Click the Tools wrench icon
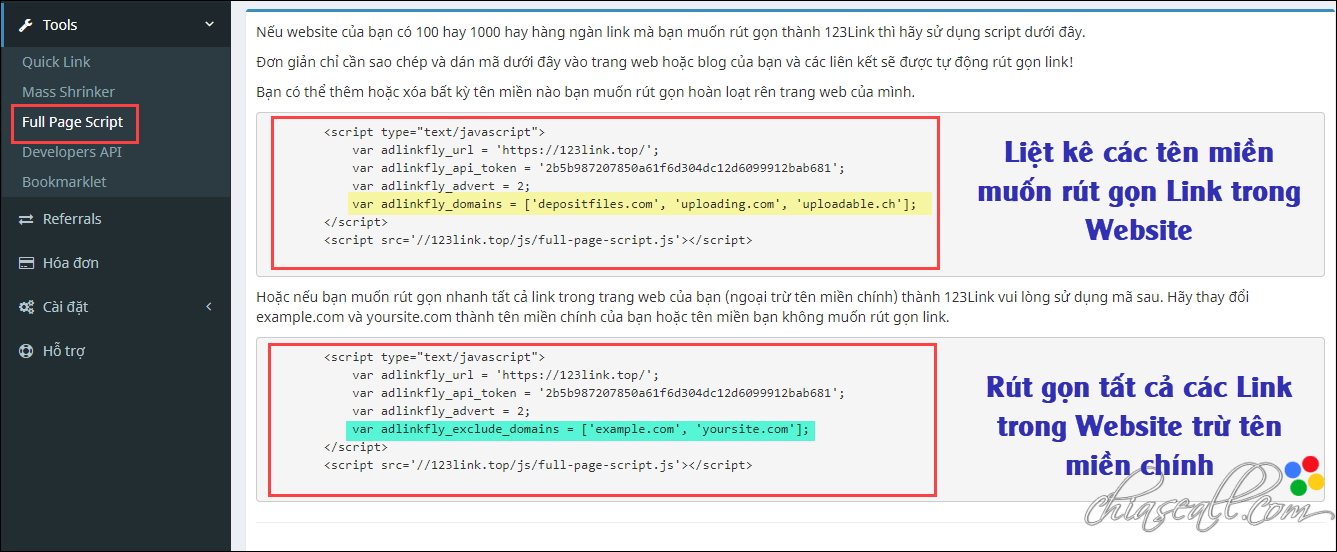1337x552 pixels. pyautogui.click(x=26, y=24)
